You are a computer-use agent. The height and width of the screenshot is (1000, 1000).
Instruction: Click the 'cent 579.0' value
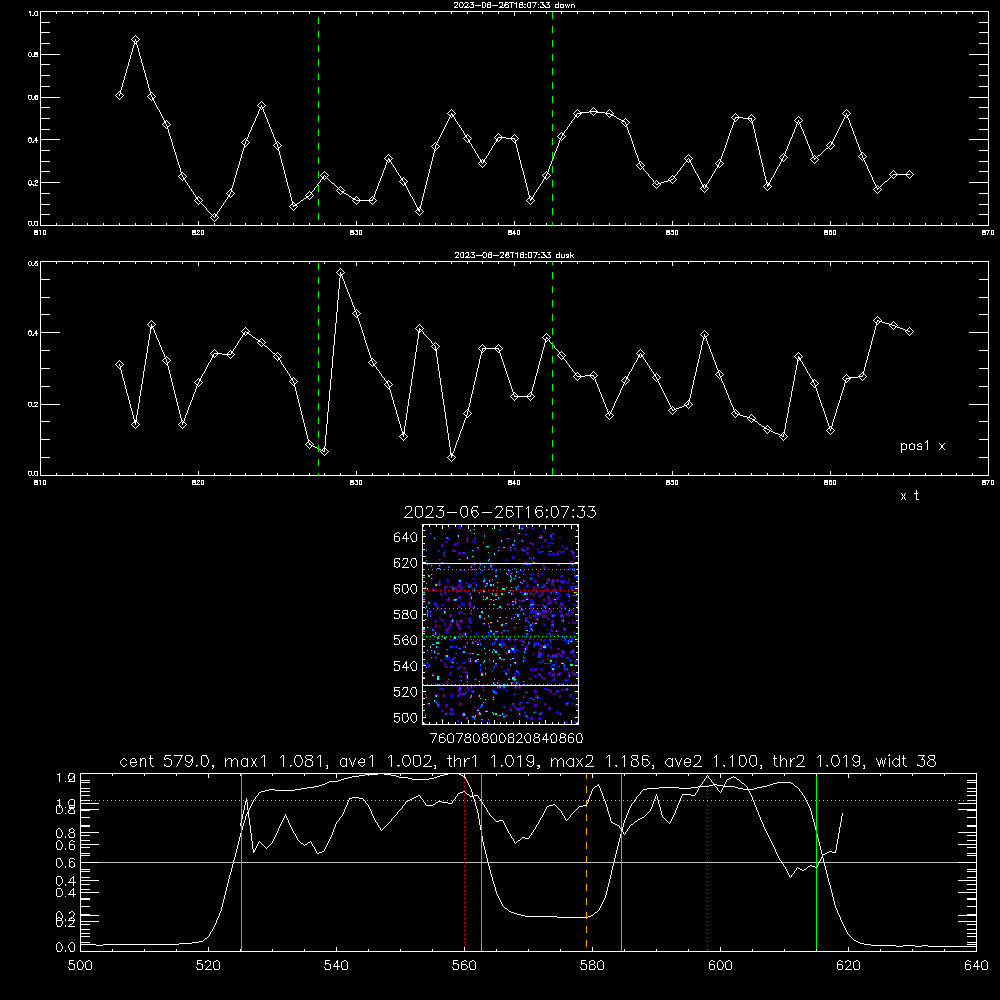pyautogui.click(x=166, y=761)
